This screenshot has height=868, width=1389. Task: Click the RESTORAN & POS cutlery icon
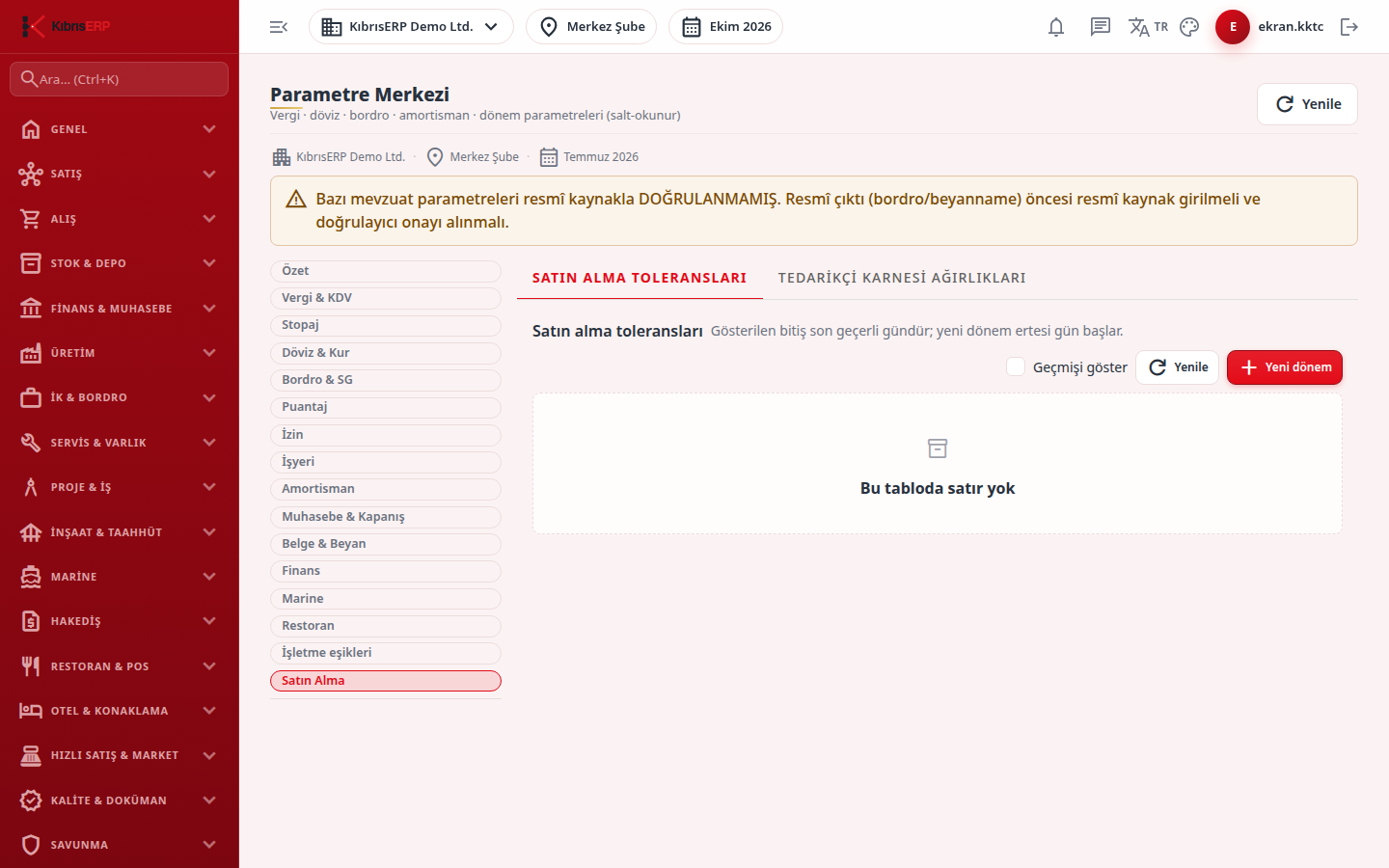31,666
